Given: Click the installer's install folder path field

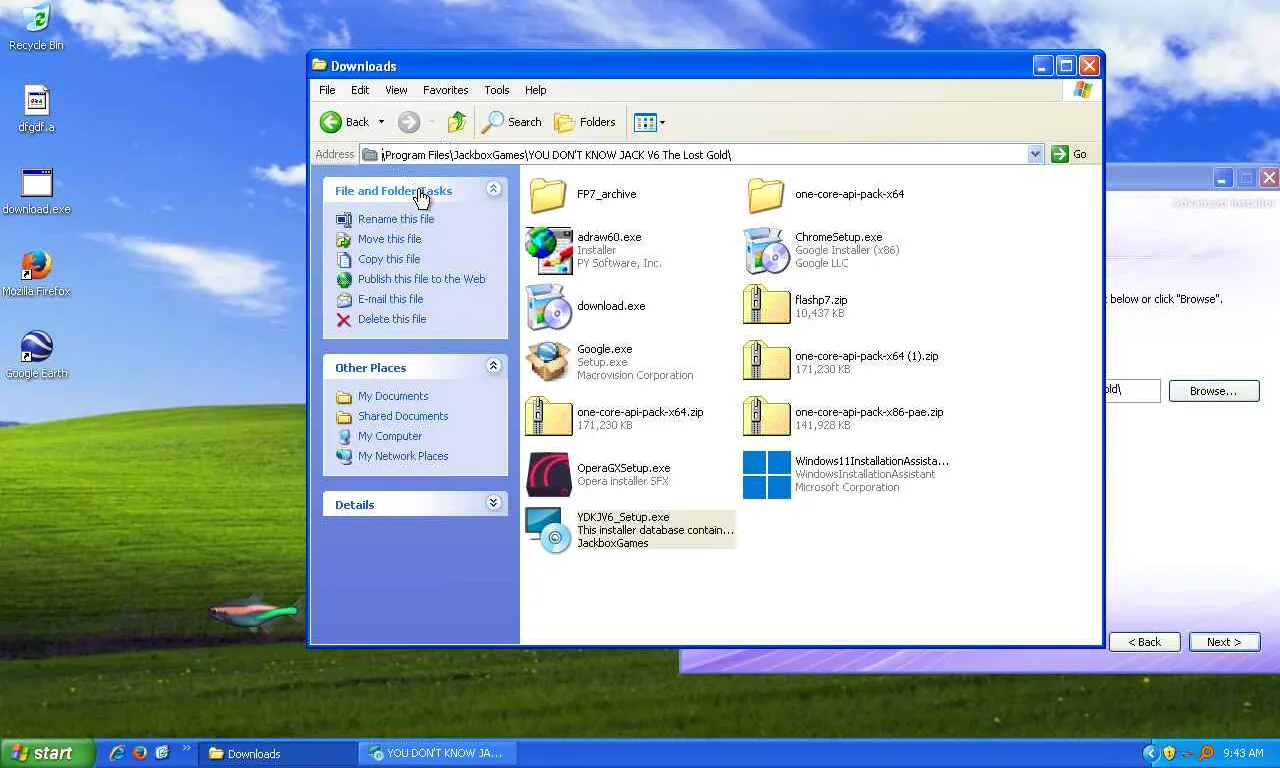Looking at the screenshot, I should tap(1132, 390).
